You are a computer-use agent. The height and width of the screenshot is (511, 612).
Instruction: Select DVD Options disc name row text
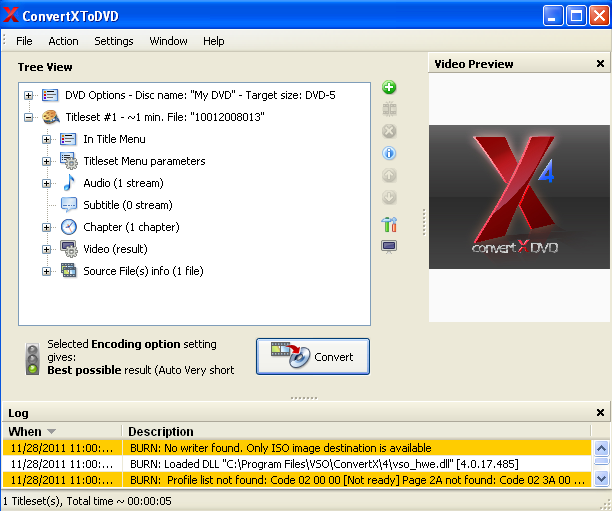200,95
